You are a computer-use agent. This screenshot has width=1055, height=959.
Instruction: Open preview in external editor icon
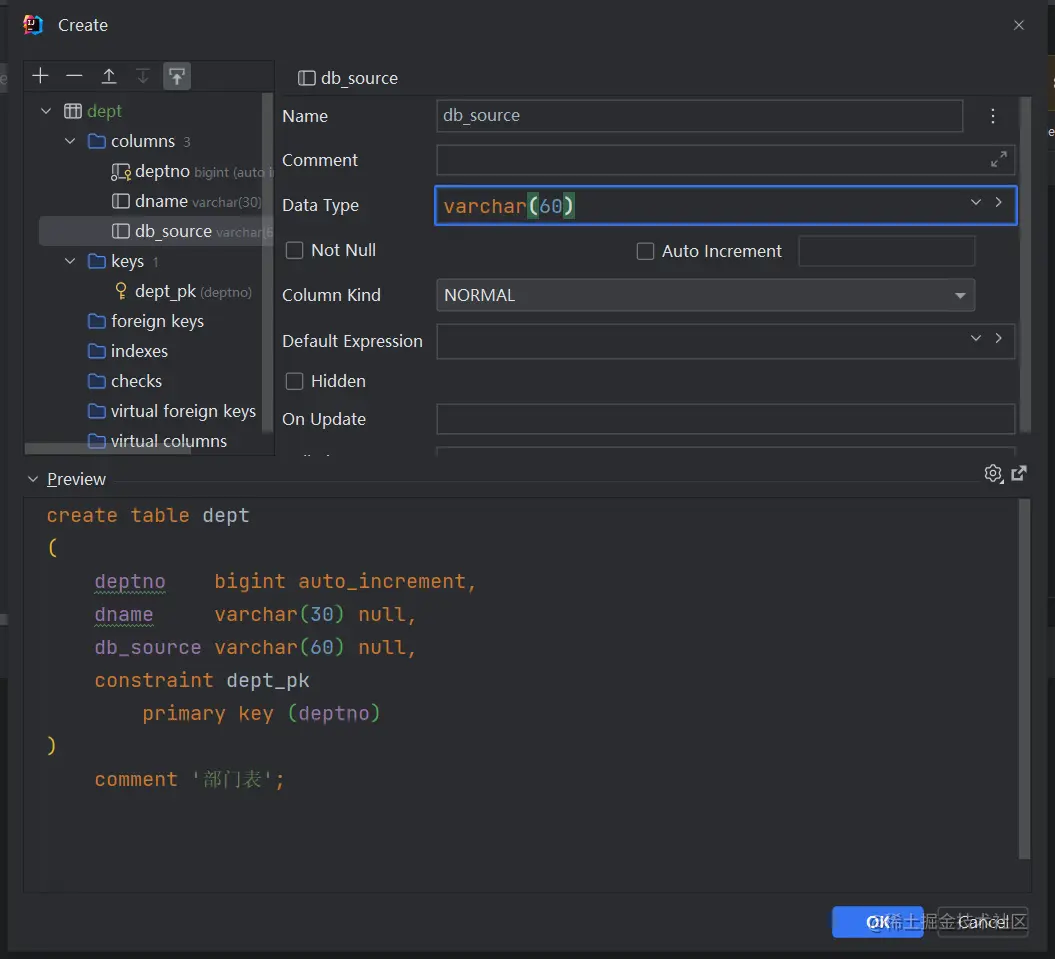click(1019, 473)
